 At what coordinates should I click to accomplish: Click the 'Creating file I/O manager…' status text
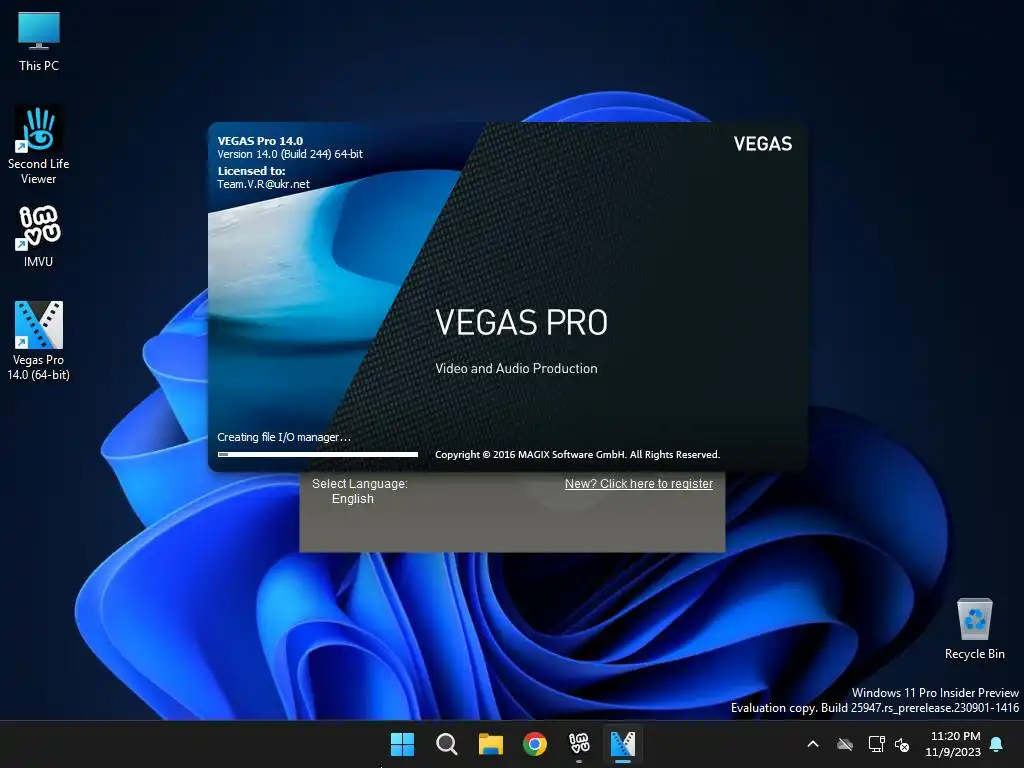[x=284, y=438]
